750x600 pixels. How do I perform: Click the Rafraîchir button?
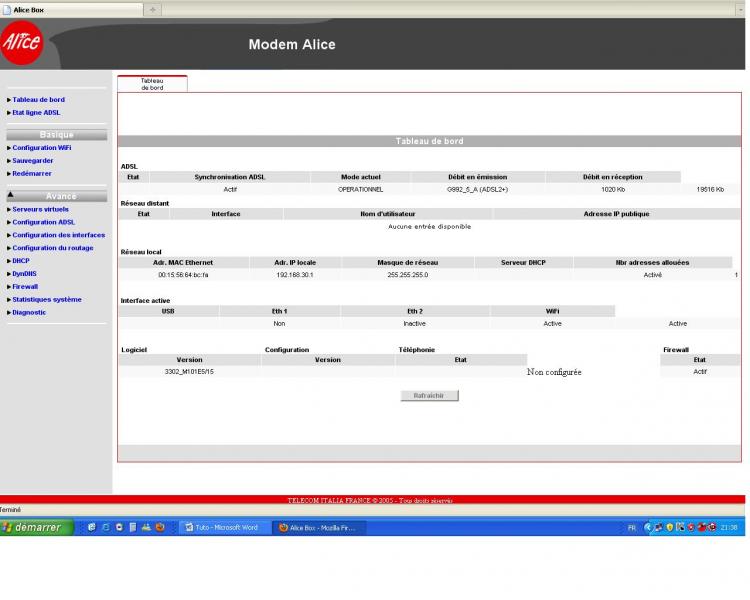429,395
